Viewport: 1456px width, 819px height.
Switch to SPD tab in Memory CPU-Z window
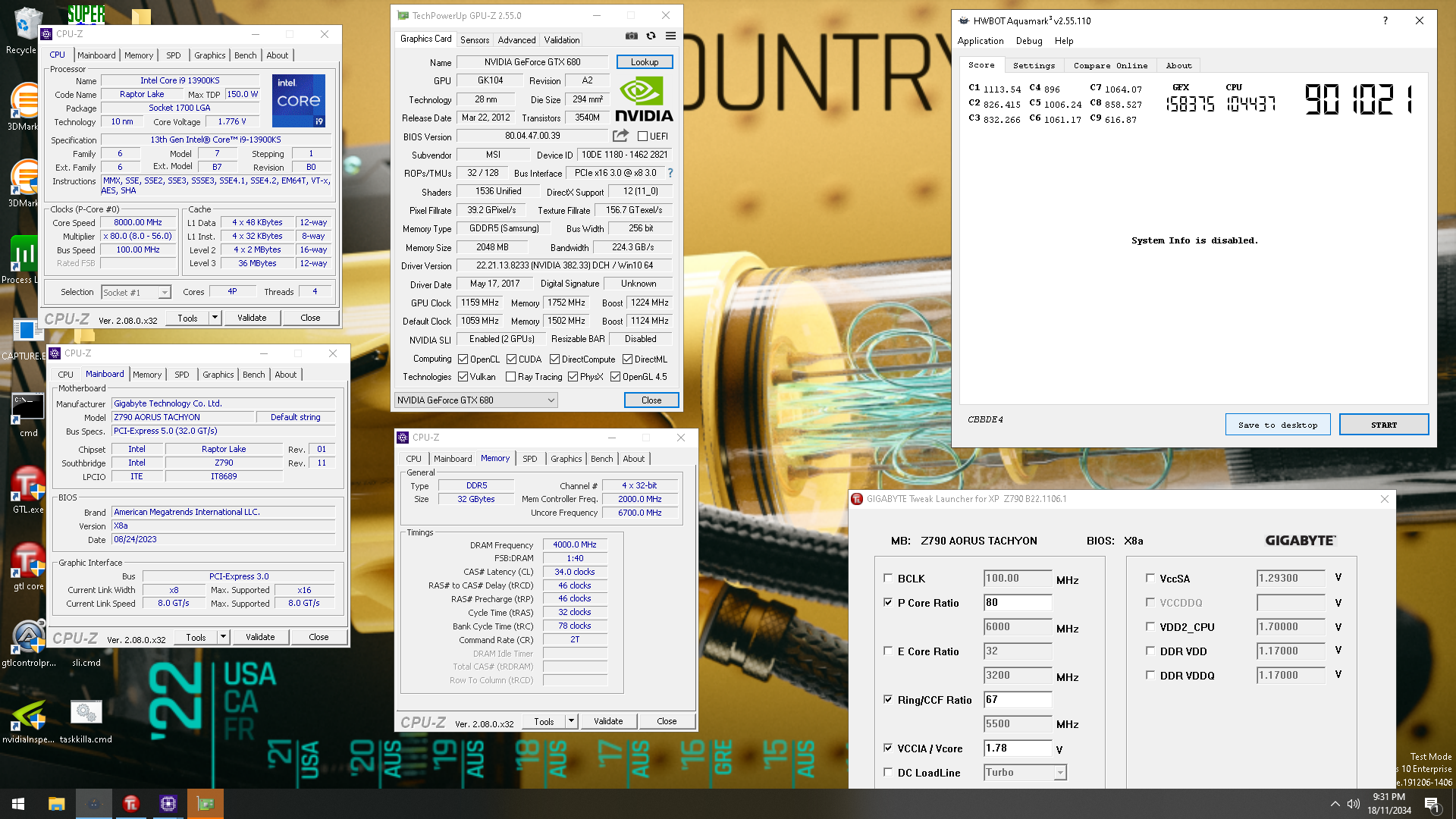coord(529,459)
